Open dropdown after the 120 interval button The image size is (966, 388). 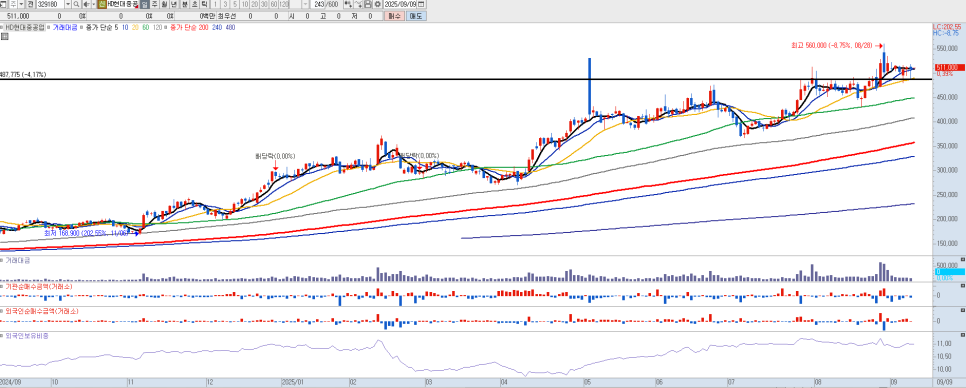pos(306,4)
